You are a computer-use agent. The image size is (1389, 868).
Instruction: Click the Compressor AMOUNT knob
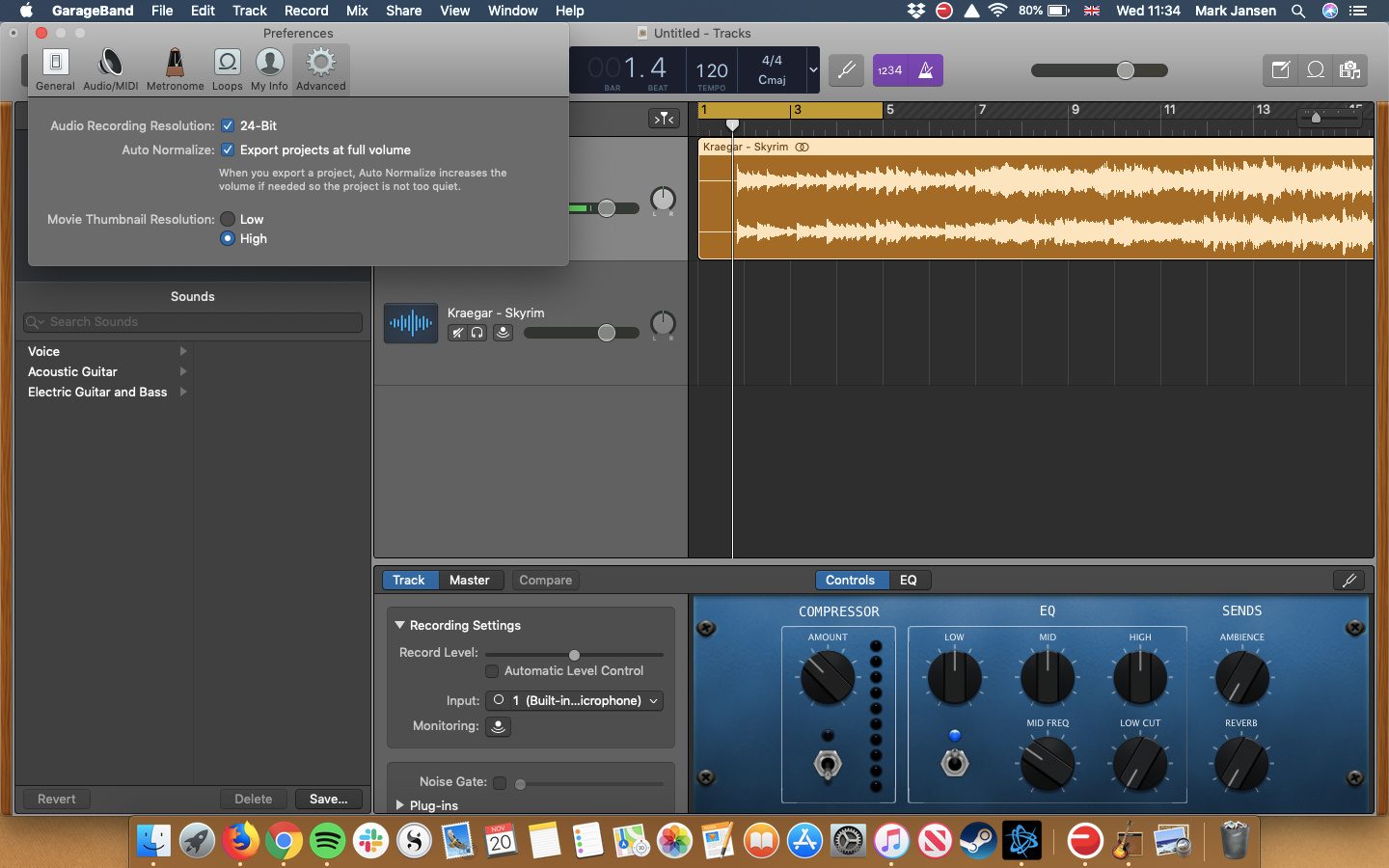[828, 677]
